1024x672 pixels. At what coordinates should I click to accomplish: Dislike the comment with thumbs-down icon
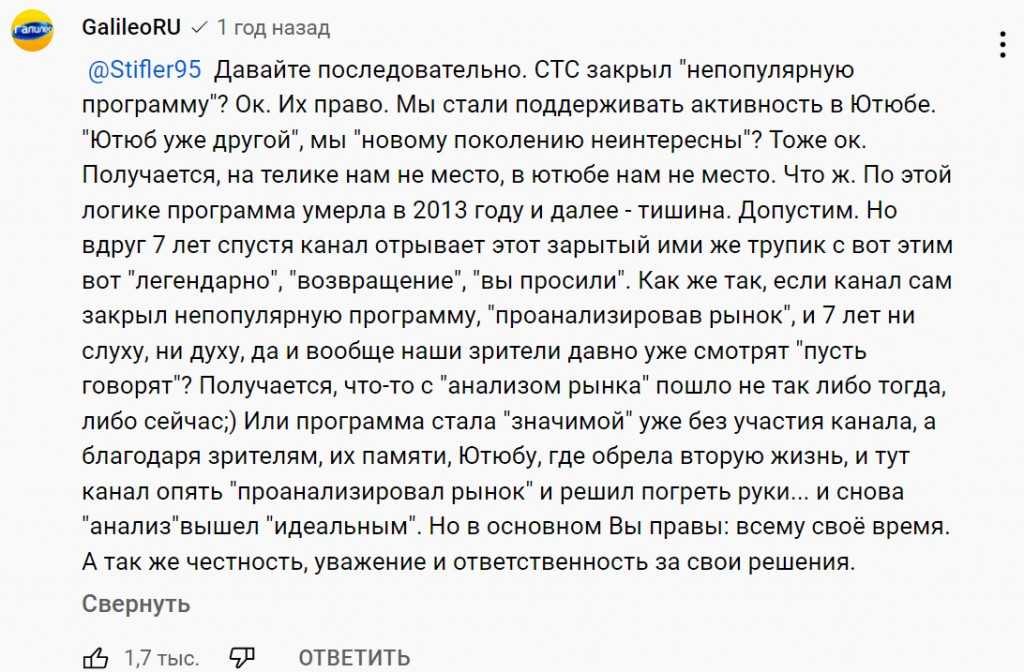tap(242, 657)
